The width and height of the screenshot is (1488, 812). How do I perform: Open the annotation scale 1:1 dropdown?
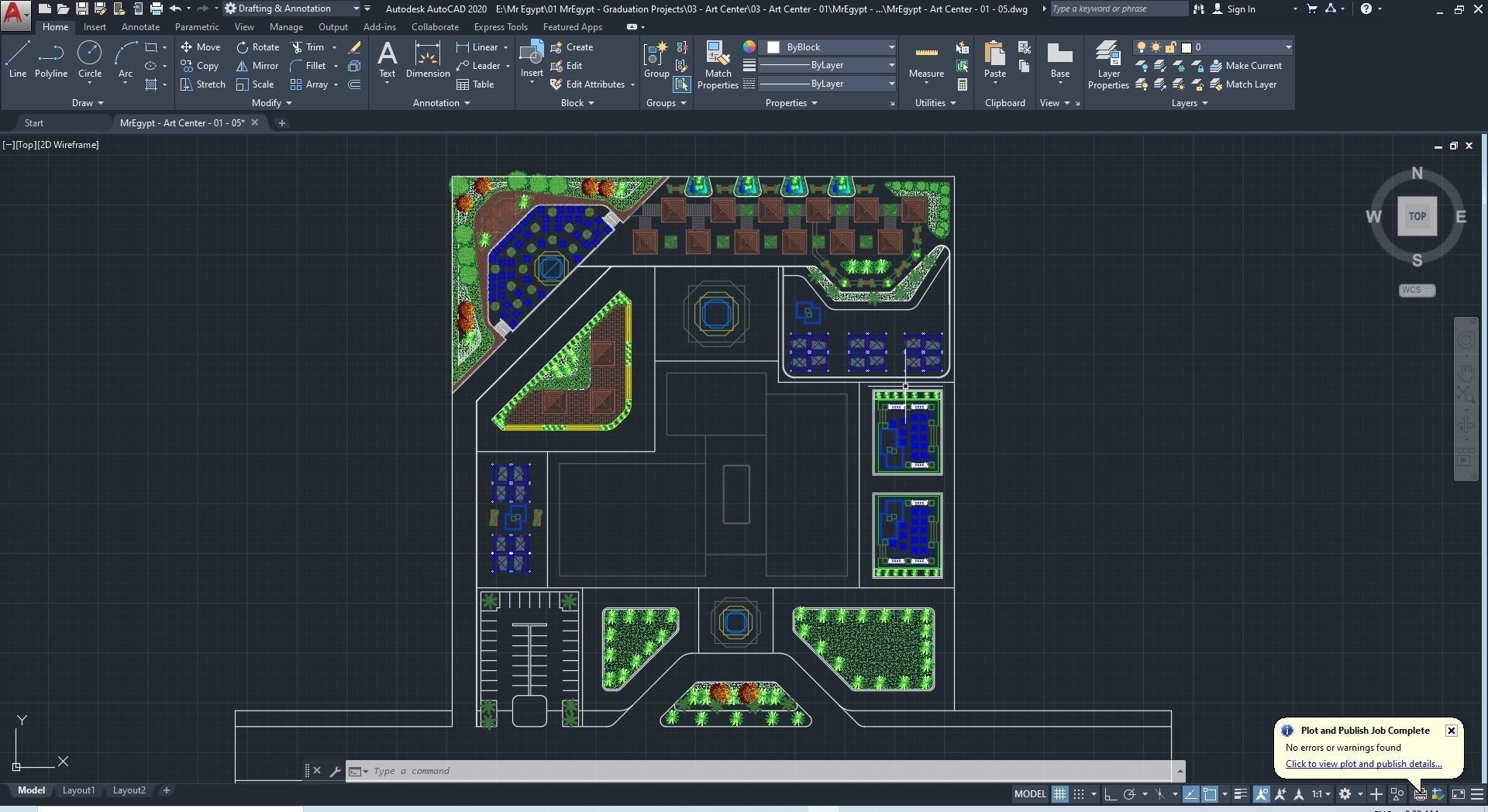[x=1321, y=794]
